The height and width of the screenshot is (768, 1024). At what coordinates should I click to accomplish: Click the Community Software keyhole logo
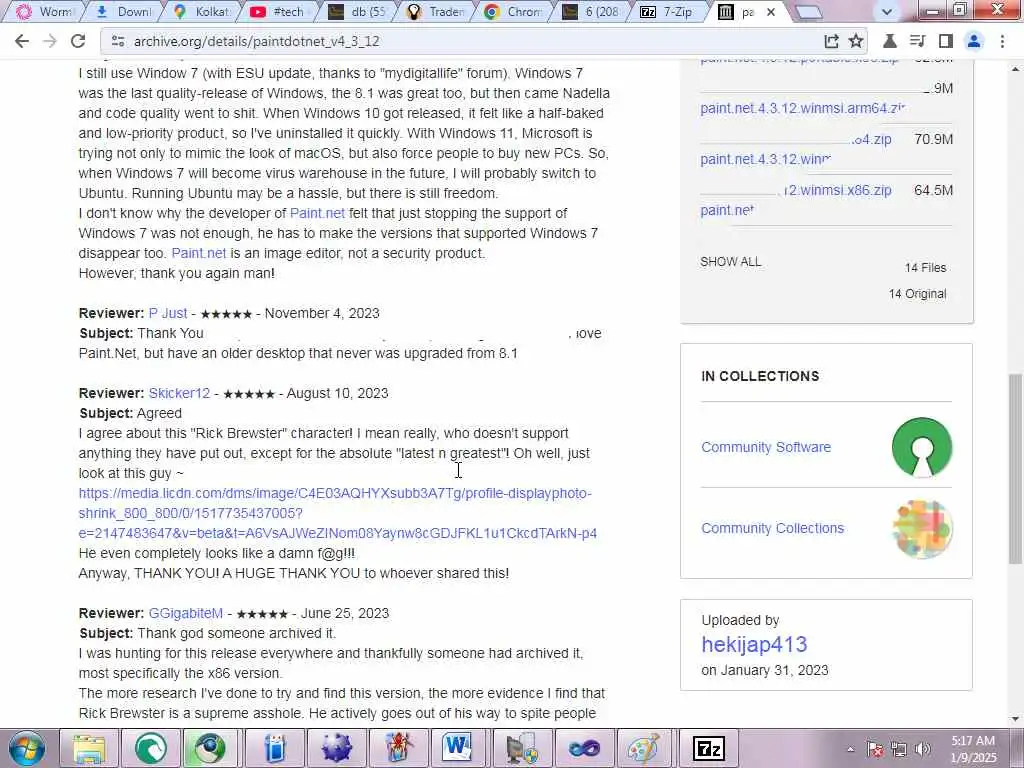pyautogui.click(x=921, y=447)
